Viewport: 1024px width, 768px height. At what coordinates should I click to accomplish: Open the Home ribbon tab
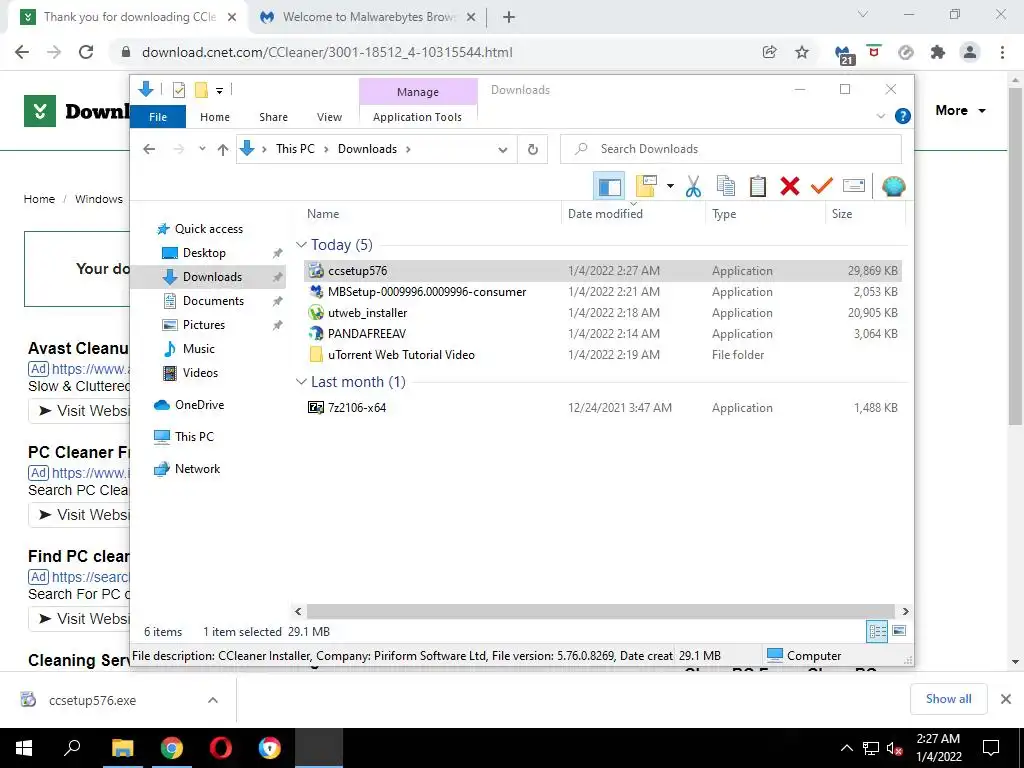215,117
